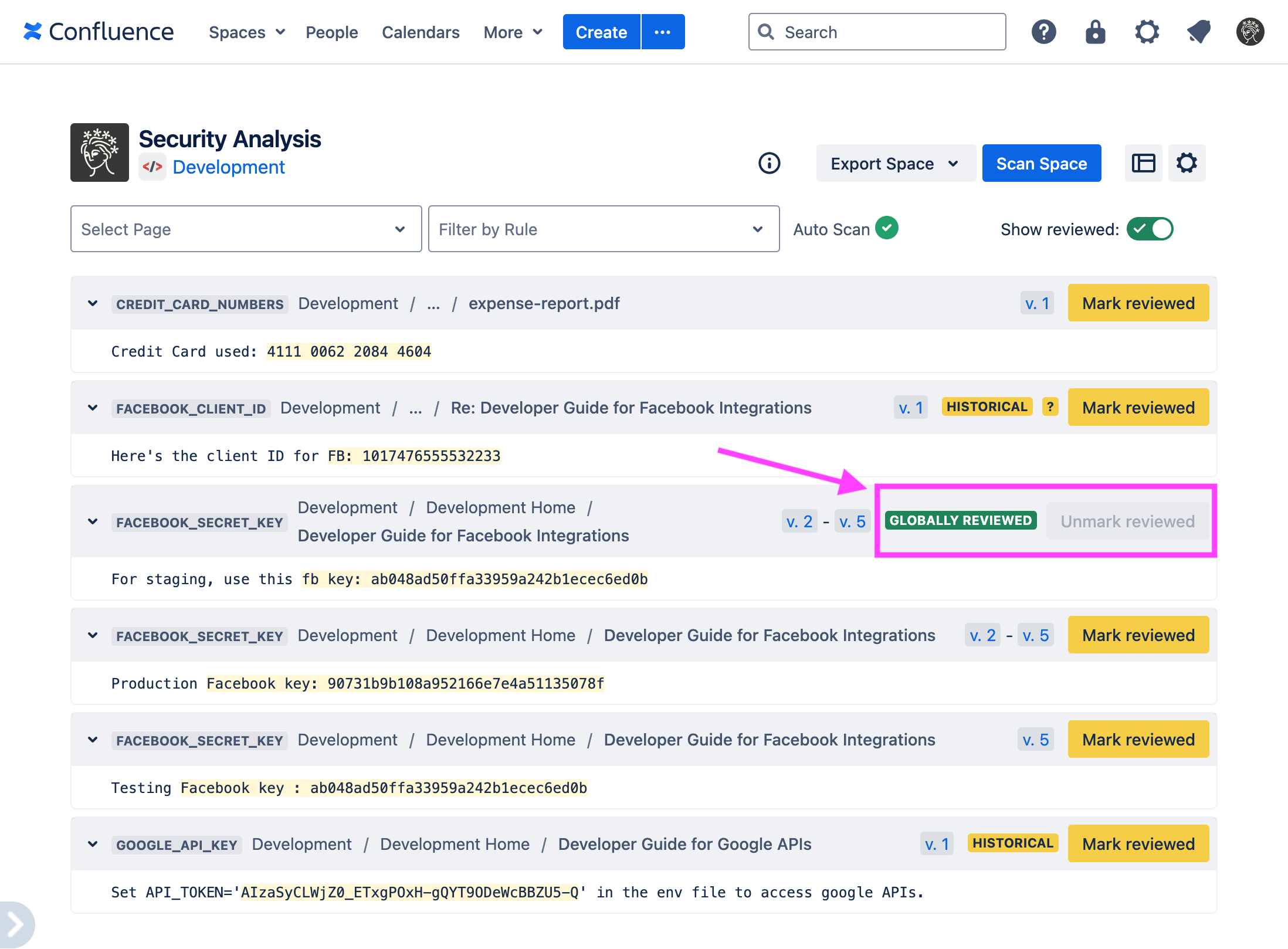The width and height of the screenshot is (1288, 949).
Task: Open the admin lock icon in the header
Action: [x=1095, y=32]
